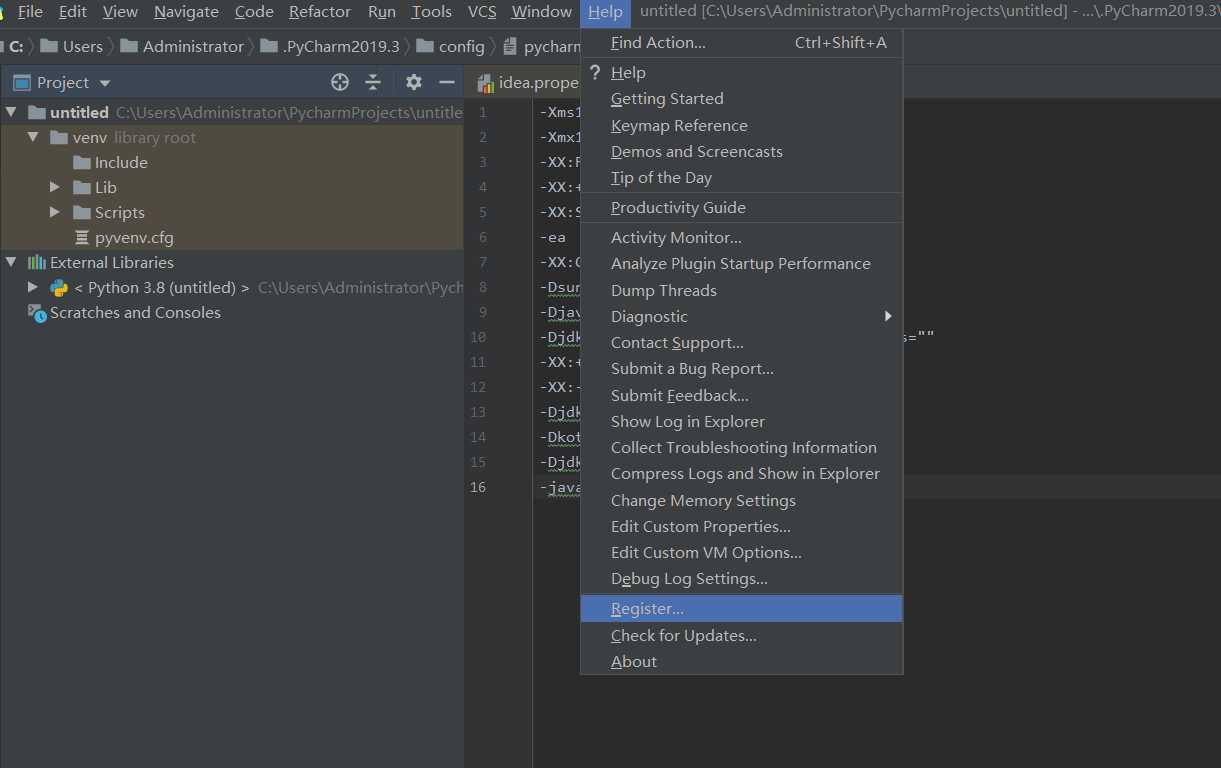This screenshot has width=1221, height=768.
Task: Select Check for Updates...
Action: click(741, 635)
